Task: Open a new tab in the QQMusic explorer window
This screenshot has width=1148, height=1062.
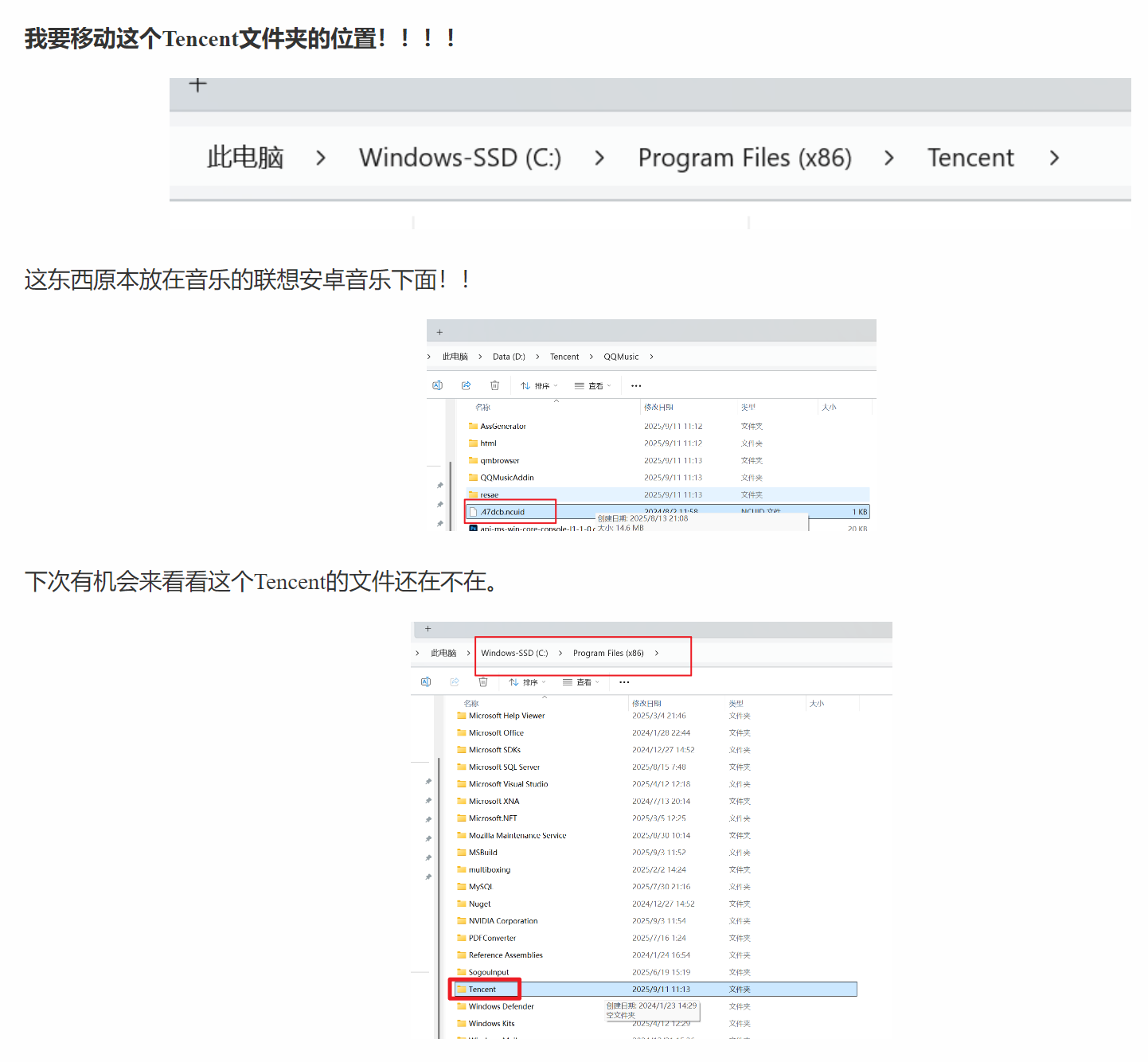Action: point(439,332)
